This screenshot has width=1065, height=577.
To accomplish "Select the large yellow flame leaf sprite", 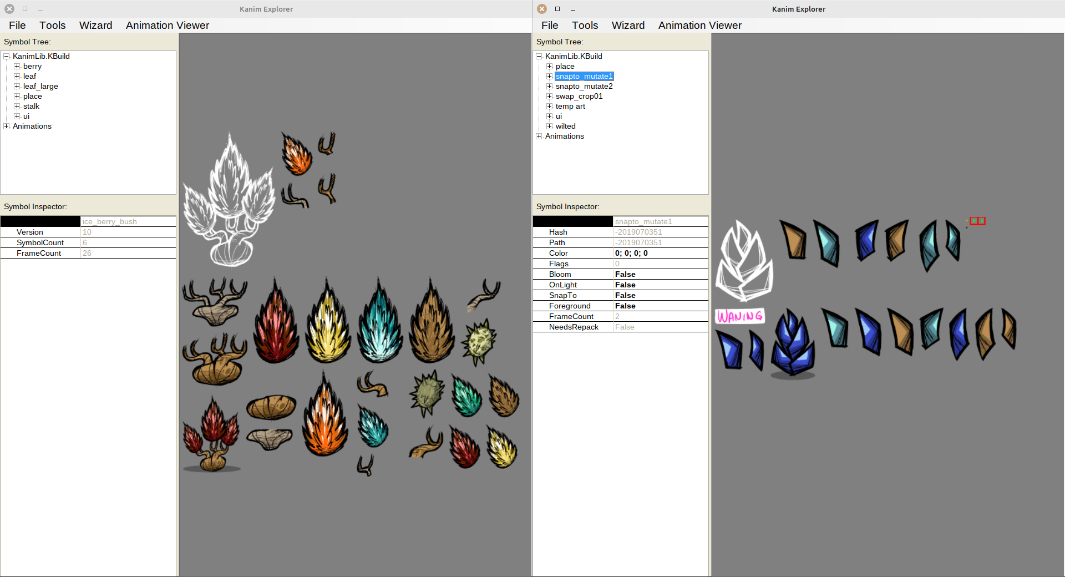I will coord(328,321).
